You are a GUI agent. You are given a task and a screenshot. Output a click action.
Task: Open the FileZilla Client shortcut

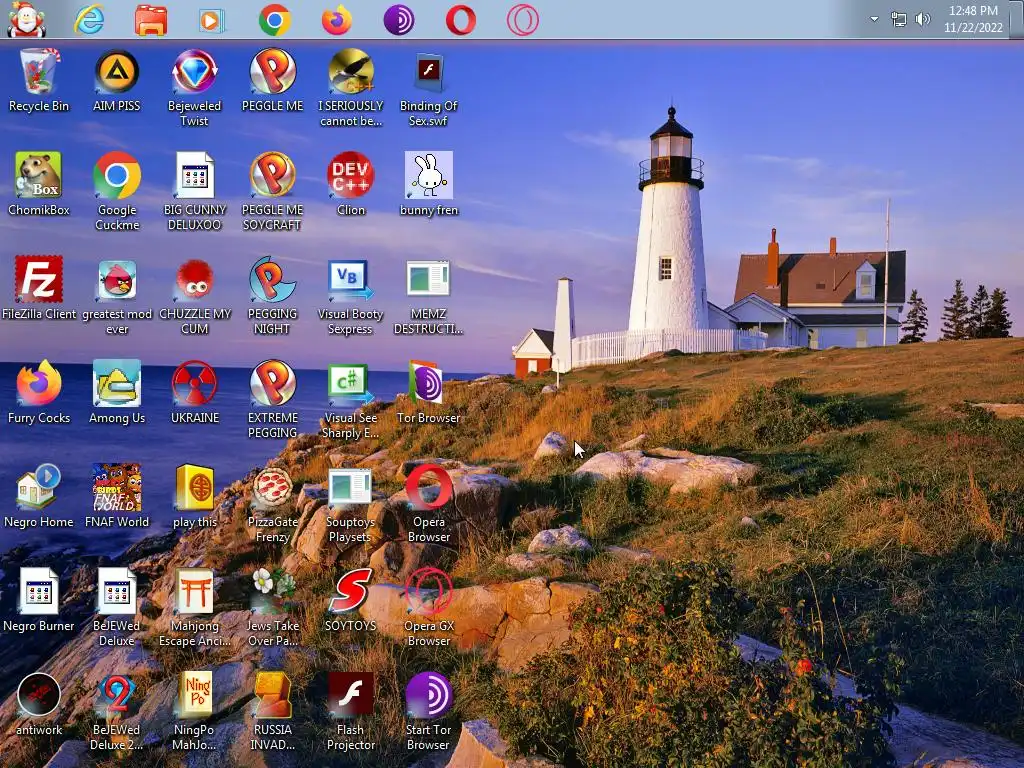click(39, 289)
